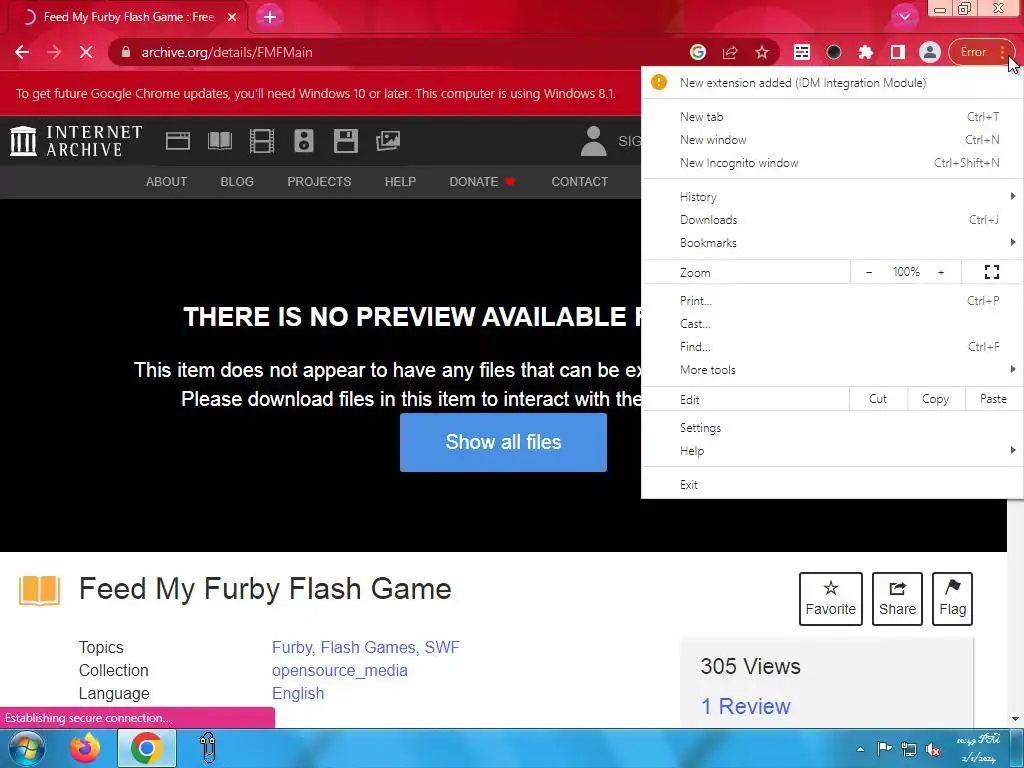Viewport: 1024px width, 768px height.
Task: Favorite this item with the star button
Action: point(831,599)
